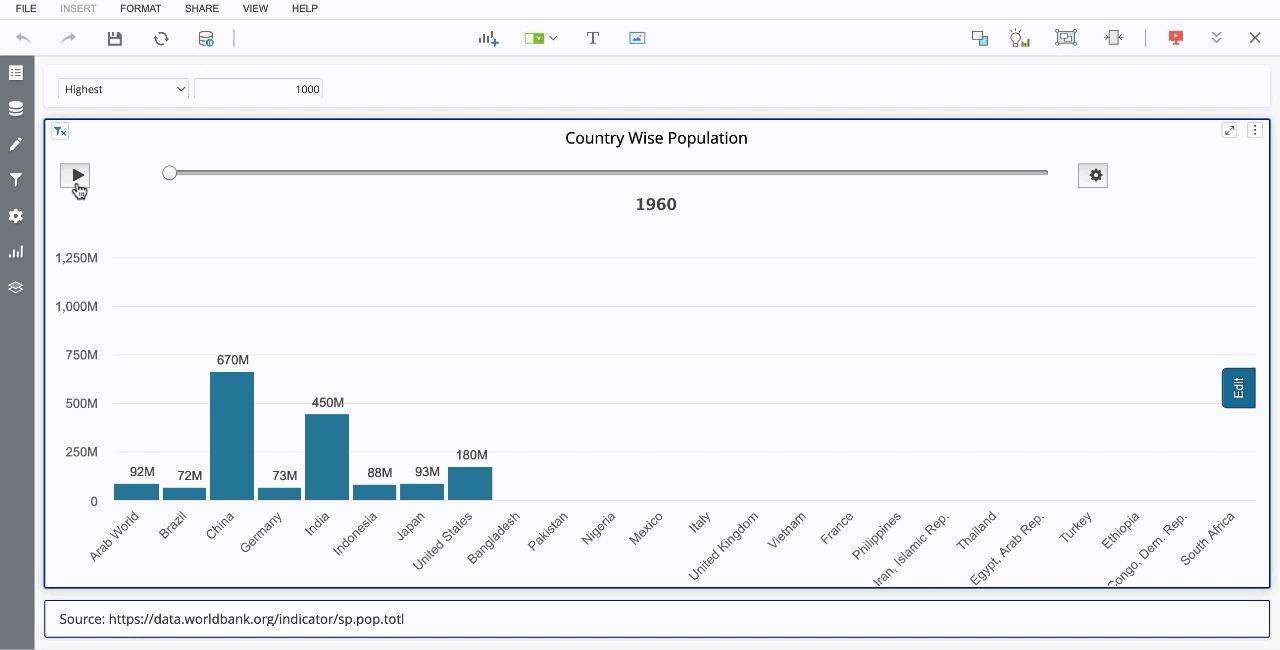Open the filter funnel panel in sidebar
The height and width of the screenshot is (650, 1280).
tap(16, 180)
